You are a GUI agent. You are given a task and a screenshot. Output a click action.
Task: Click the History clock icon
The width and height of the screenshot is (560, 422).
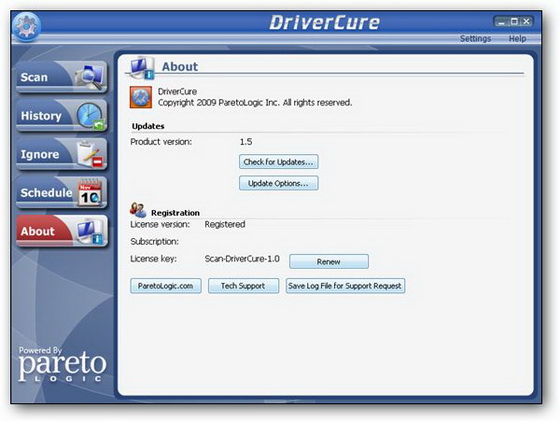click(90, 116)
